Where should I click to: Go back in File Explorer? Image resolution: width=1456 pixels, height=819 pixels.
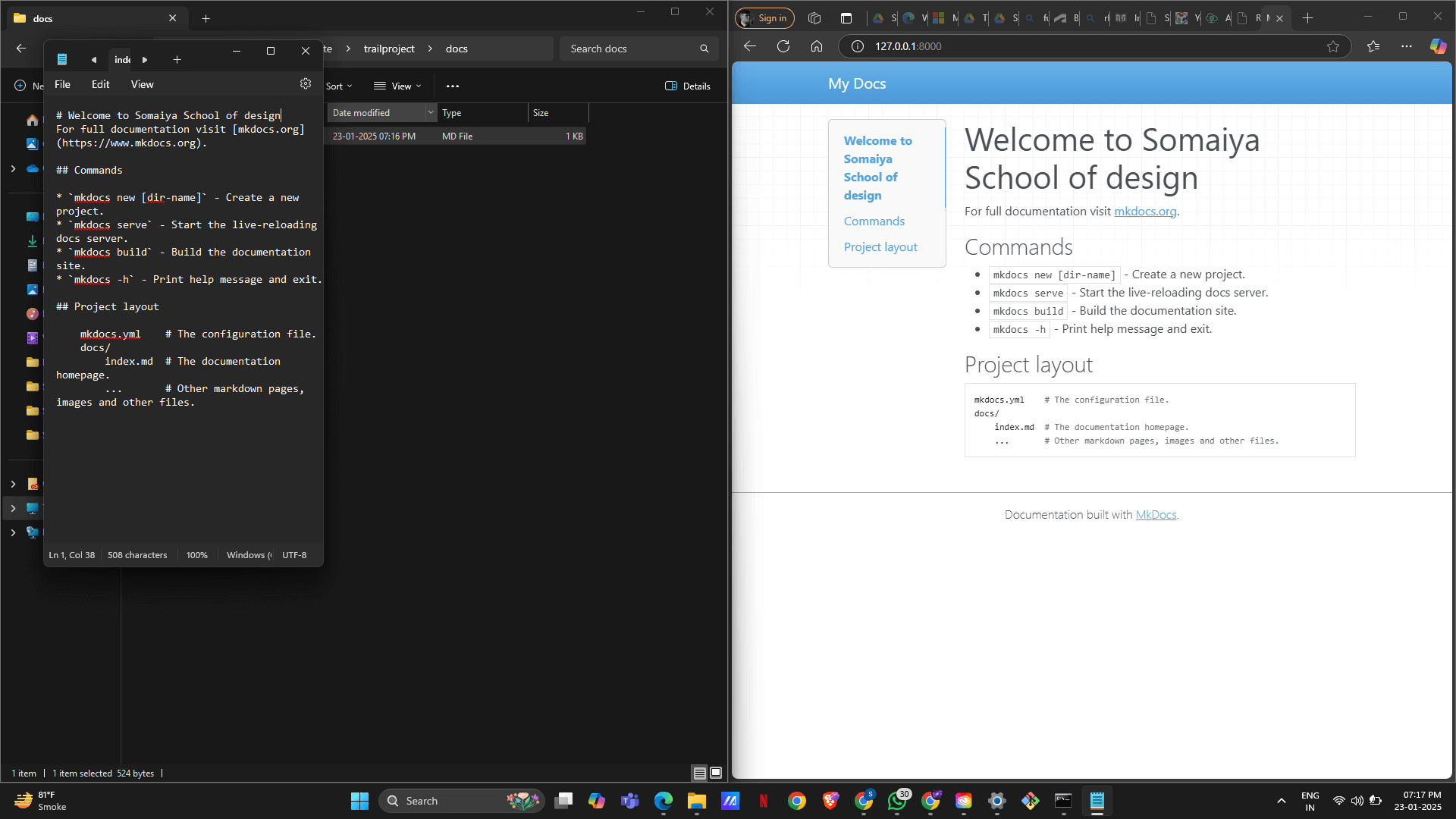pyautogui.click(x=21, y=49)
